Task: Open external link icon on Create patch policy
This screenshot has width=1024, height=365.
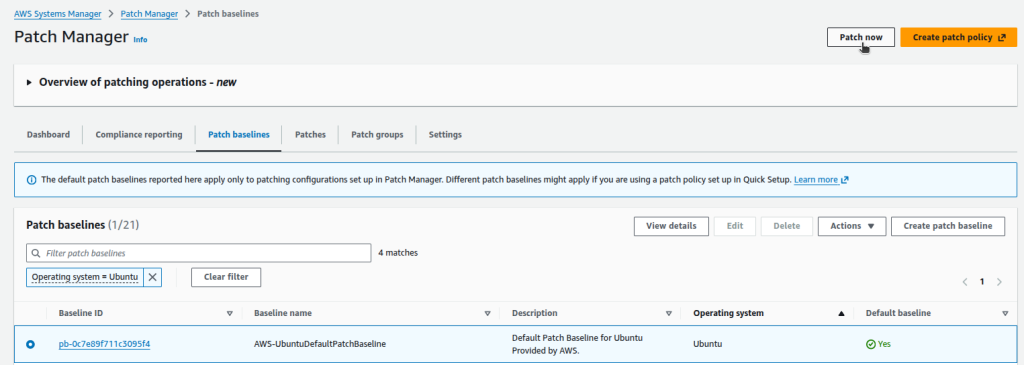Action: (x=1002, y=37)
